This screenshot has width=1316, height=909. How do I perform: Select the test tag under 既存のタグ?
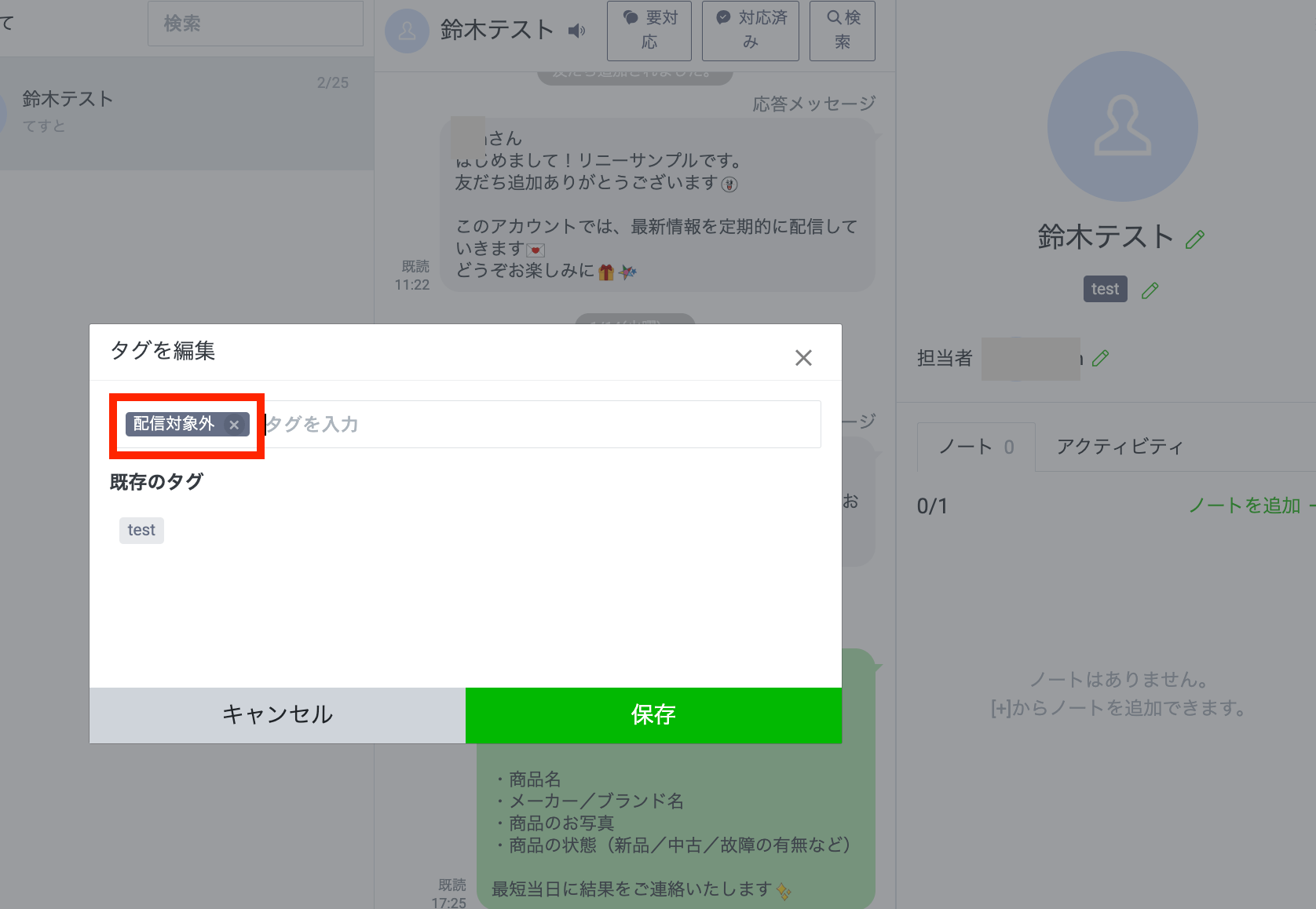141,530
